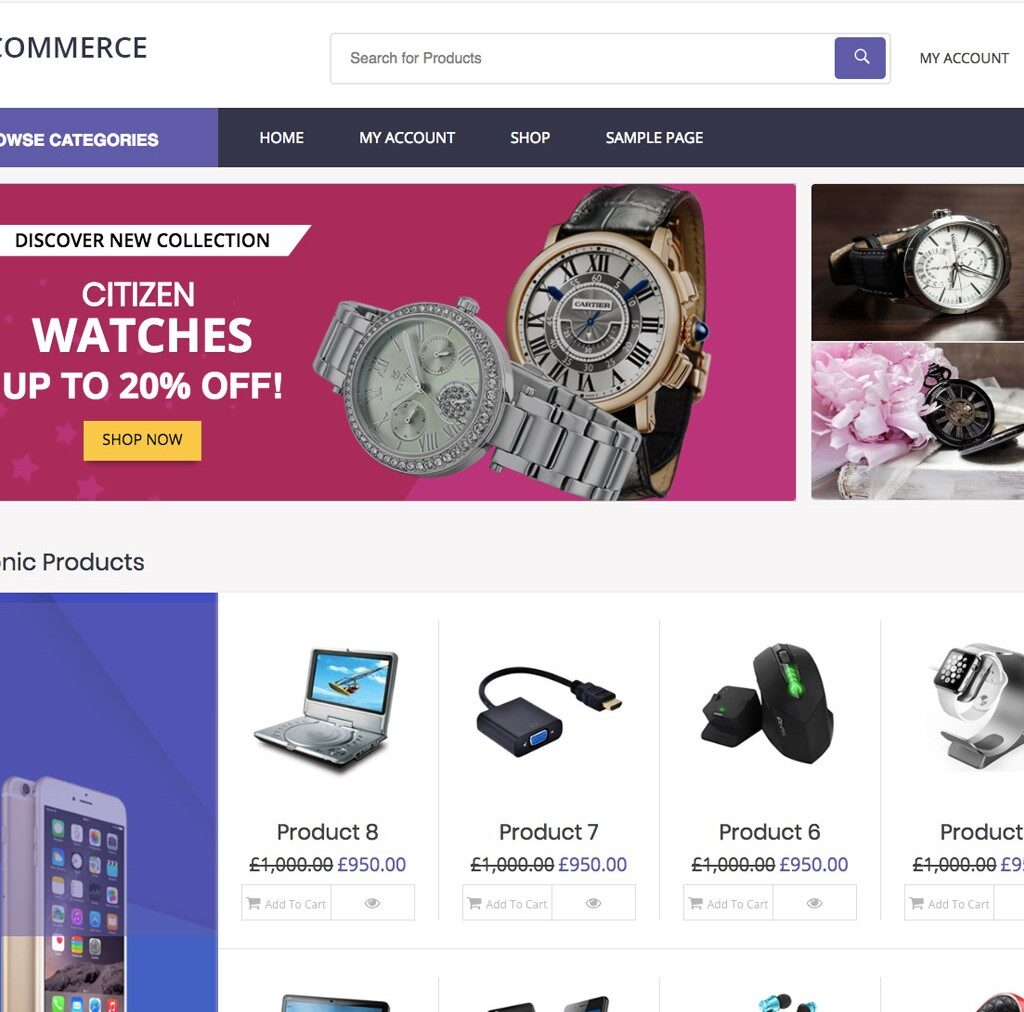Click the cart icon for Product 6
Image resolution: width=1024 pixels, height=1012 pixels.
pyautogui.click(x=696, y=903)
